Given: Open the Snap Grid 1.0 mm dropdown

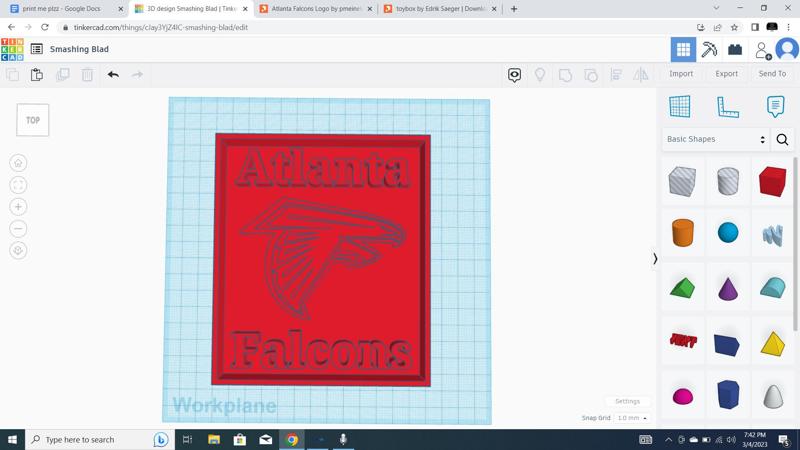Looking at the screenshot, I should [632, 418].
